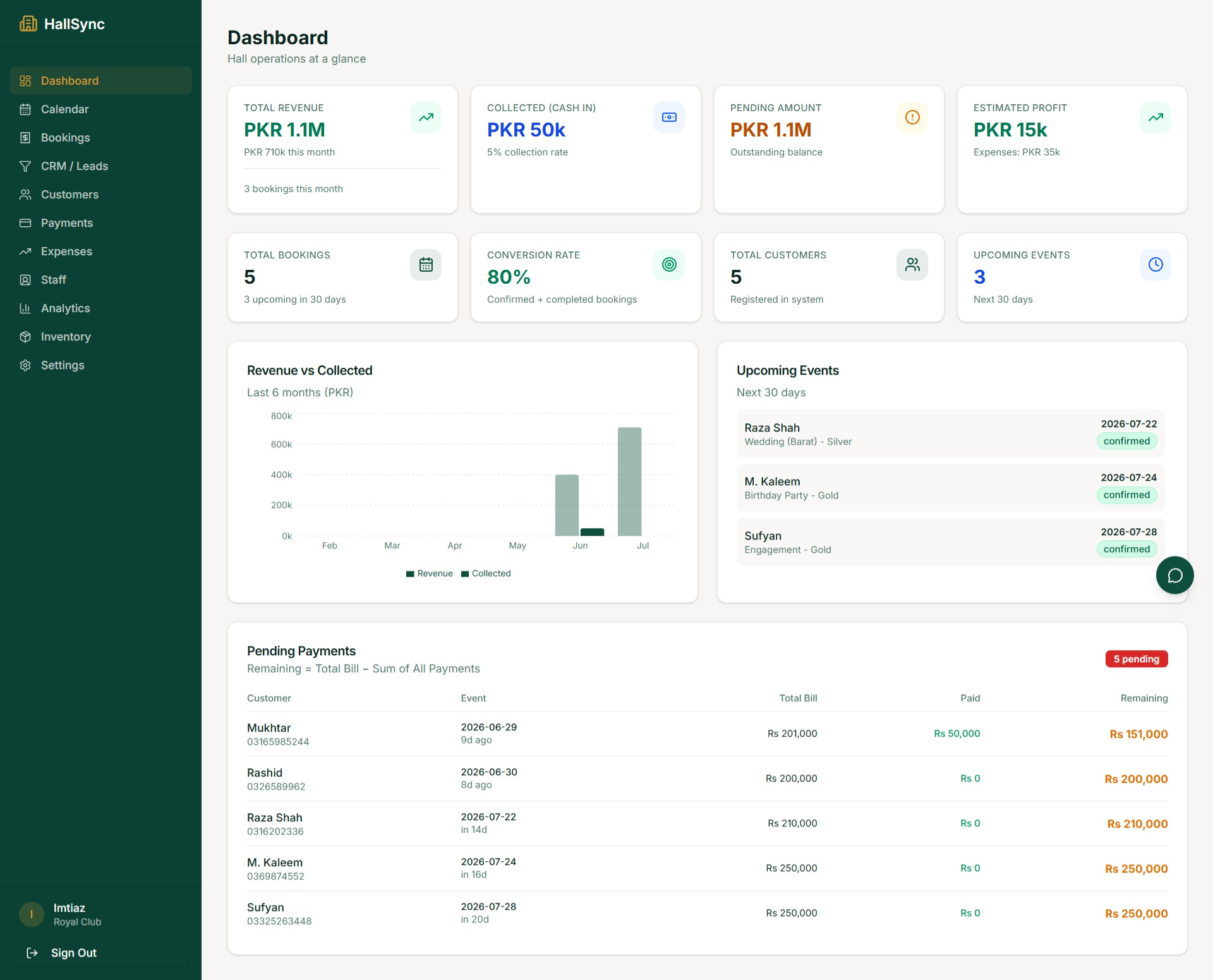Screen dimensions: 1213x980
Task: Click Royal Club label under Imtiaz
Action: [x=77, y=922]
